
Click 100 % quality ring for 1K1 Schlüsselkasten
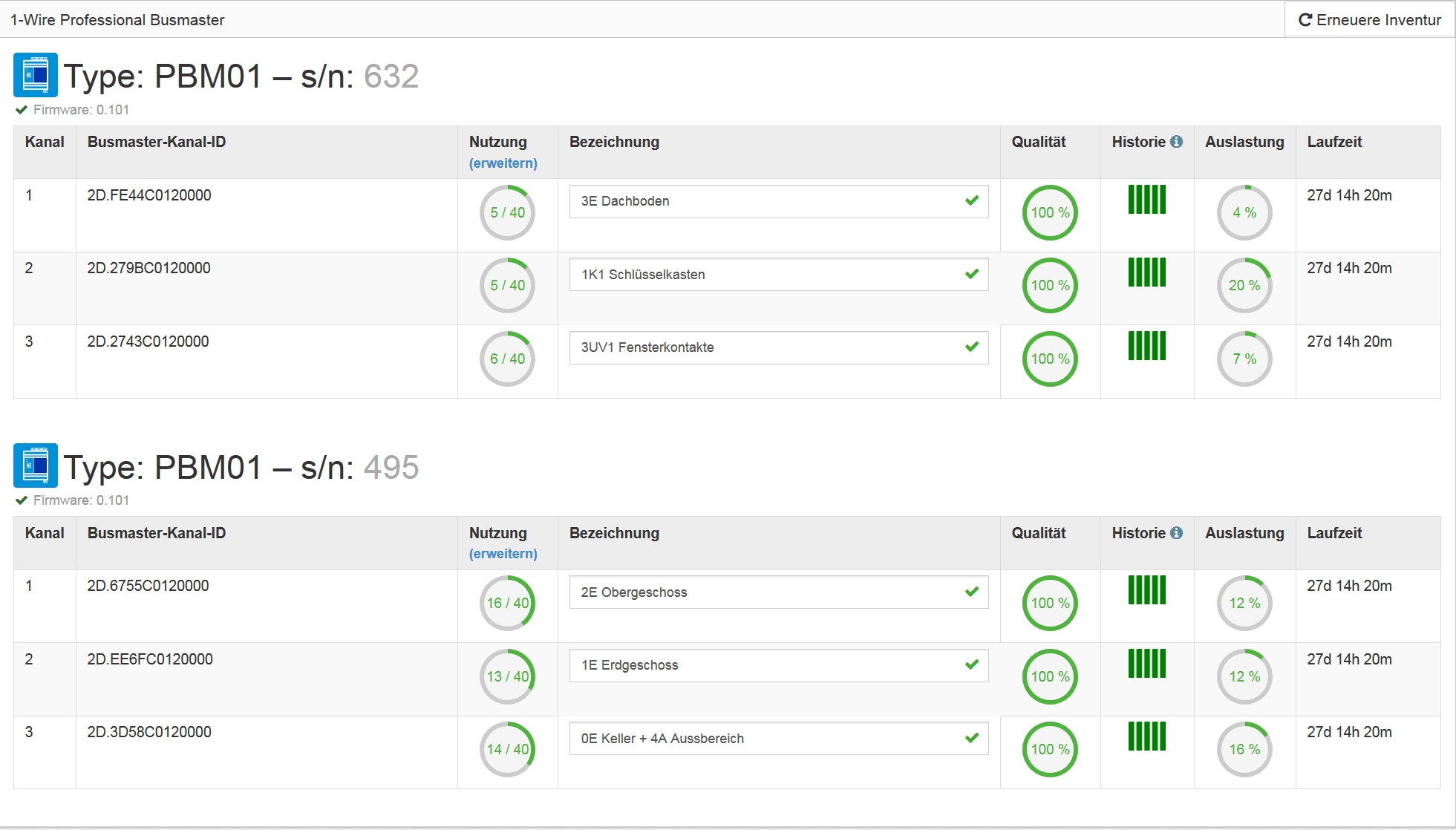click(x=1050, y=285)
